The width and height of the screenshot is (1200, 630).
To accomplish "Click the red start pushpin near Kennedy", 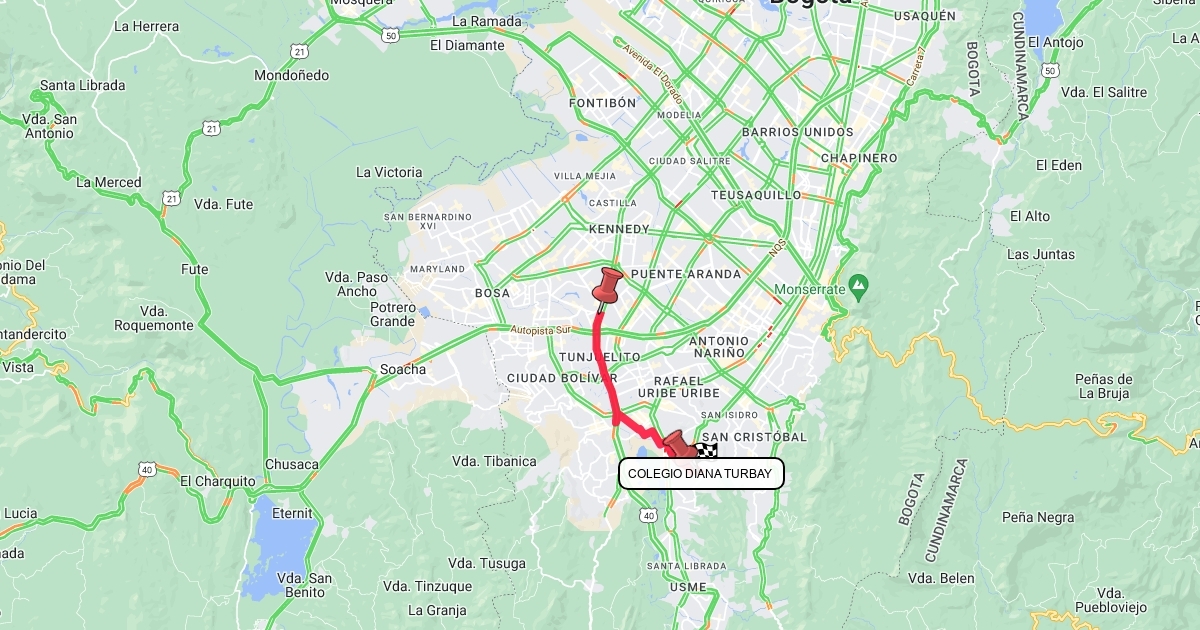I will coord(606,287).
